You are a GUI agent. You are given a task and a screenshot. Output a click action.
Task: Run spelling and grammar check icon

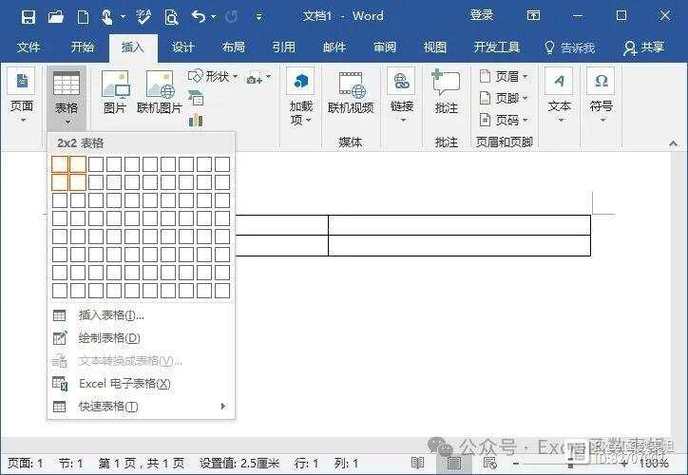[x=143, y=17]
